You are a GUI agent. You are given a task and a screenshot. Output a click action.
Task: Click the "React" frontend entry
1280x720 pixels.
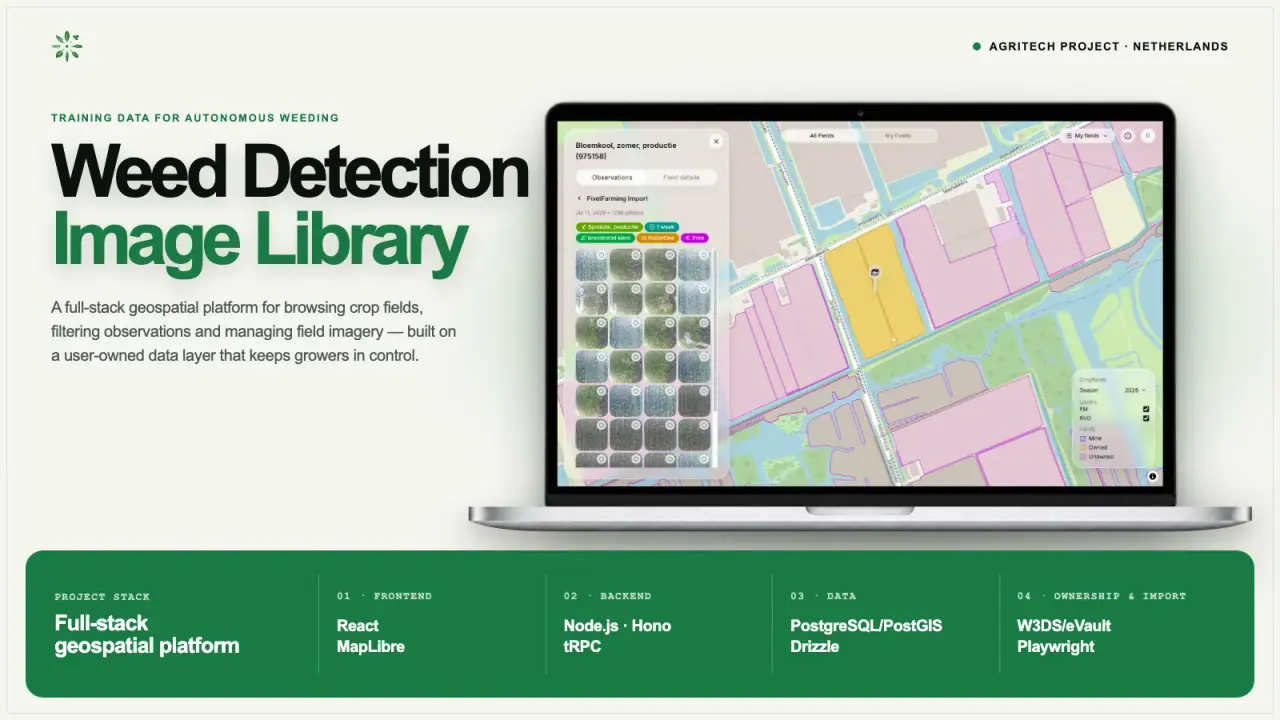point(358,626)
